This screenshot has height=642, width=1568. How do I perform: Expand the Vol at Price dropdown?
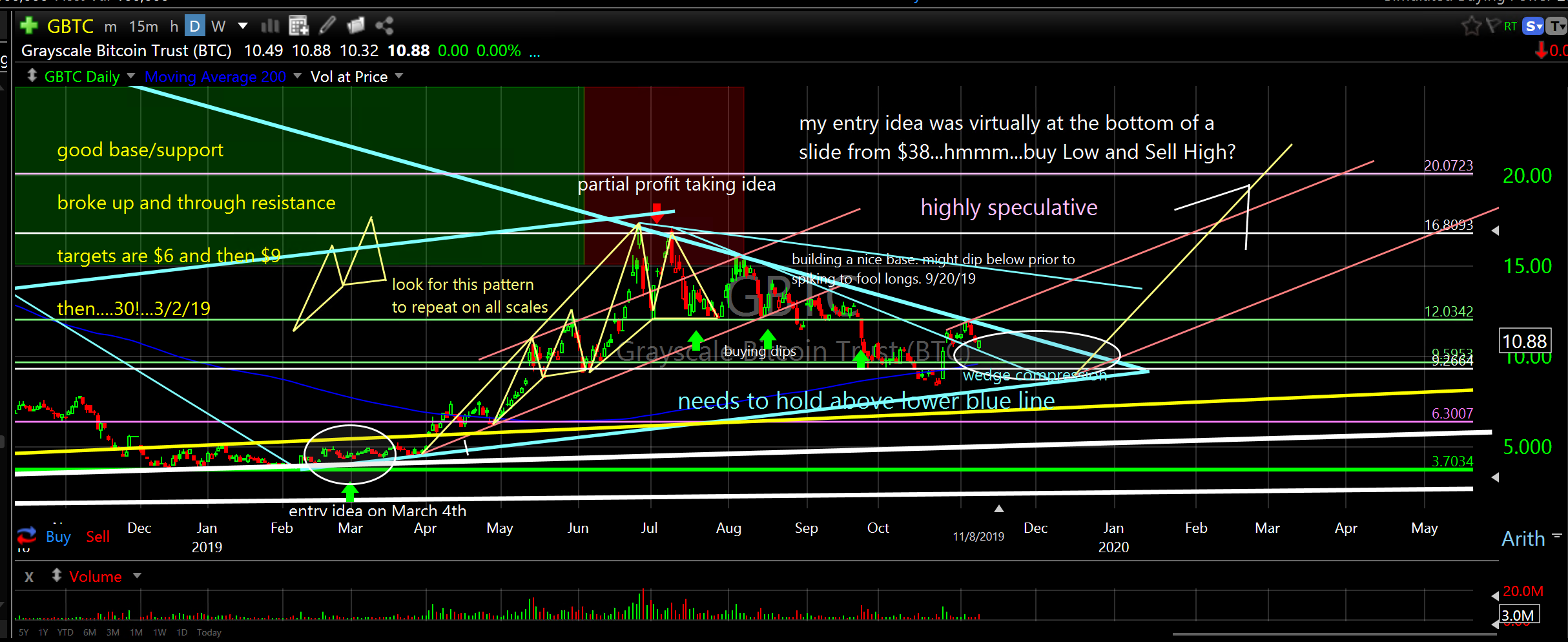399,76
